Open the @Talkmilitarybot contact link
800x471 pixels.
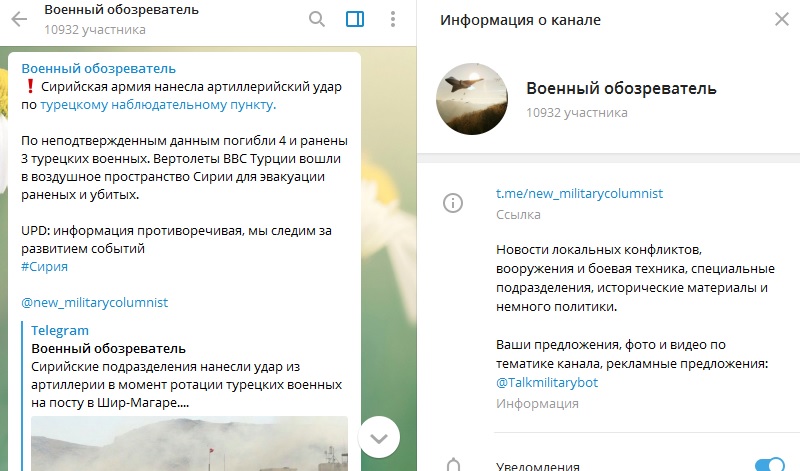(547, 383)
